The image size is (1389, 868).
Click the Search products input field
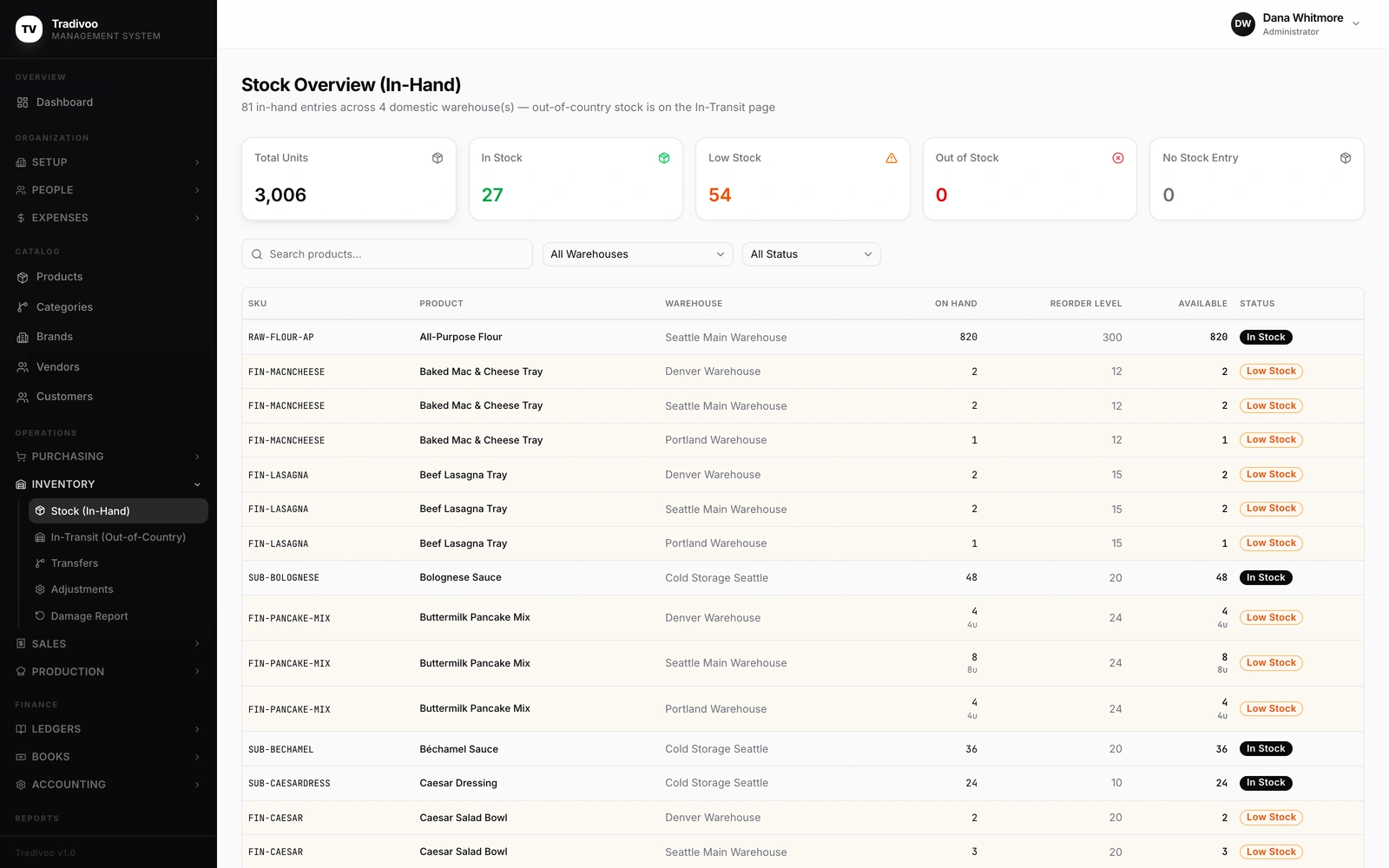pyautogui.click(x=387, y=254)
